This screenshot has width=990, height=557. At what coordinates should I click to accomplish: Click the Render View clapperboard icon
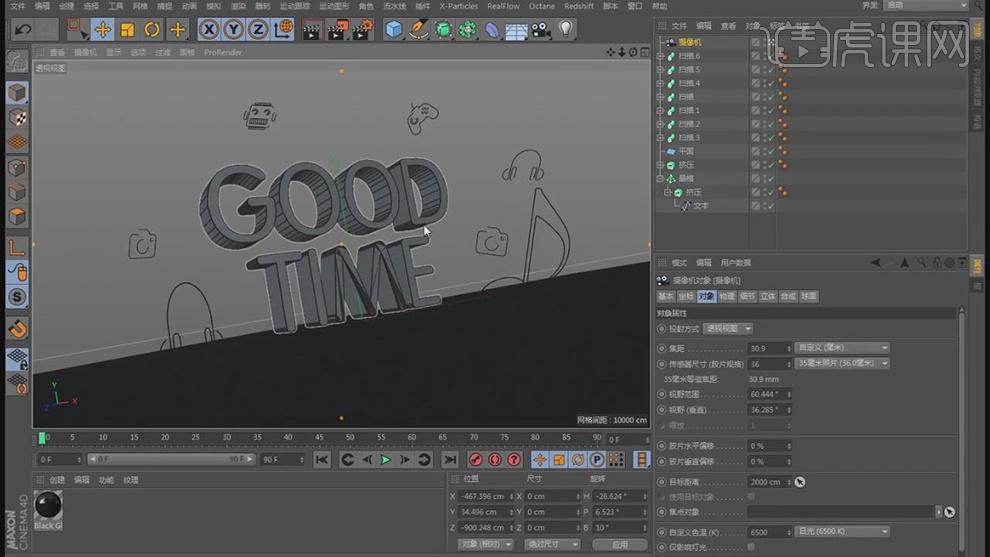tap(311, 30)
